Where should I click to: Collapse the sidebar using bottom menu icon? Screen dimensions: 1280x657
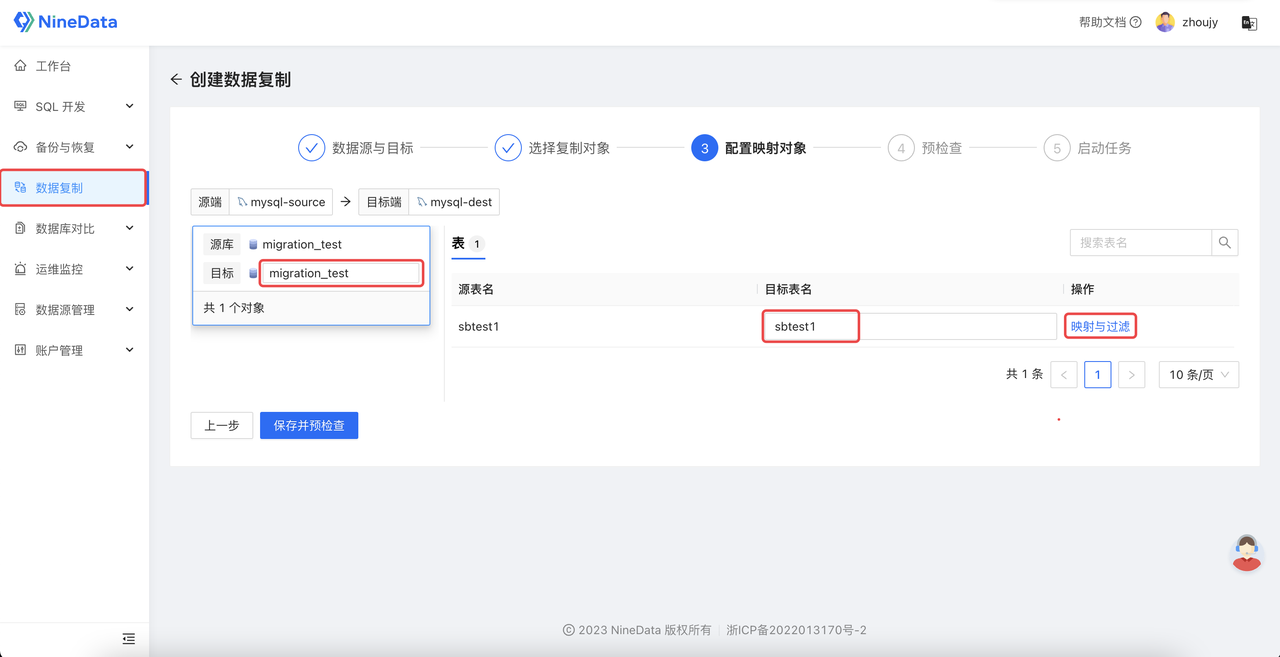click(x=129, y=638)
